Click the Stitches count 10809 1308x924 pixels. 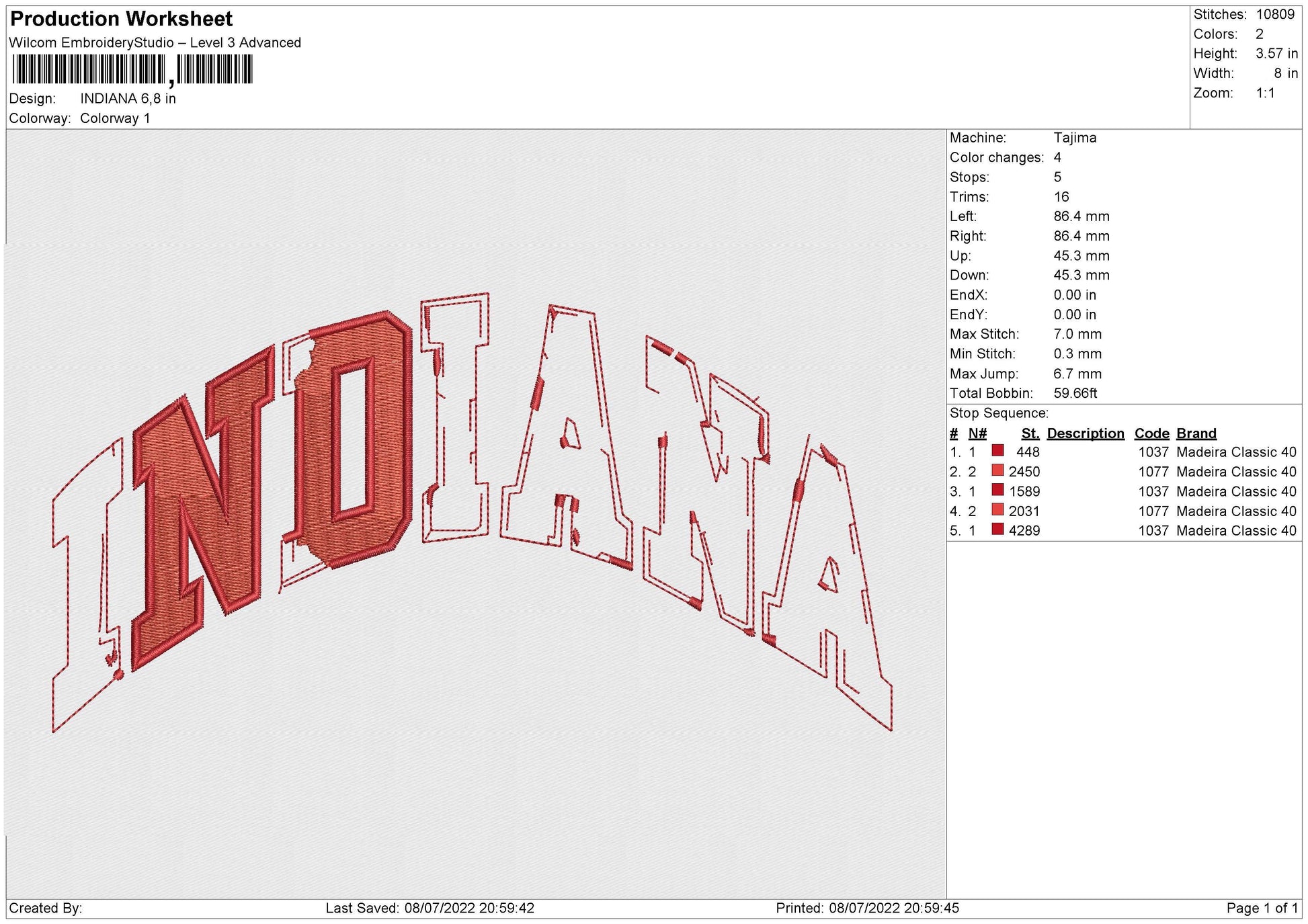pyautogui.click(x=1276, y=13)
